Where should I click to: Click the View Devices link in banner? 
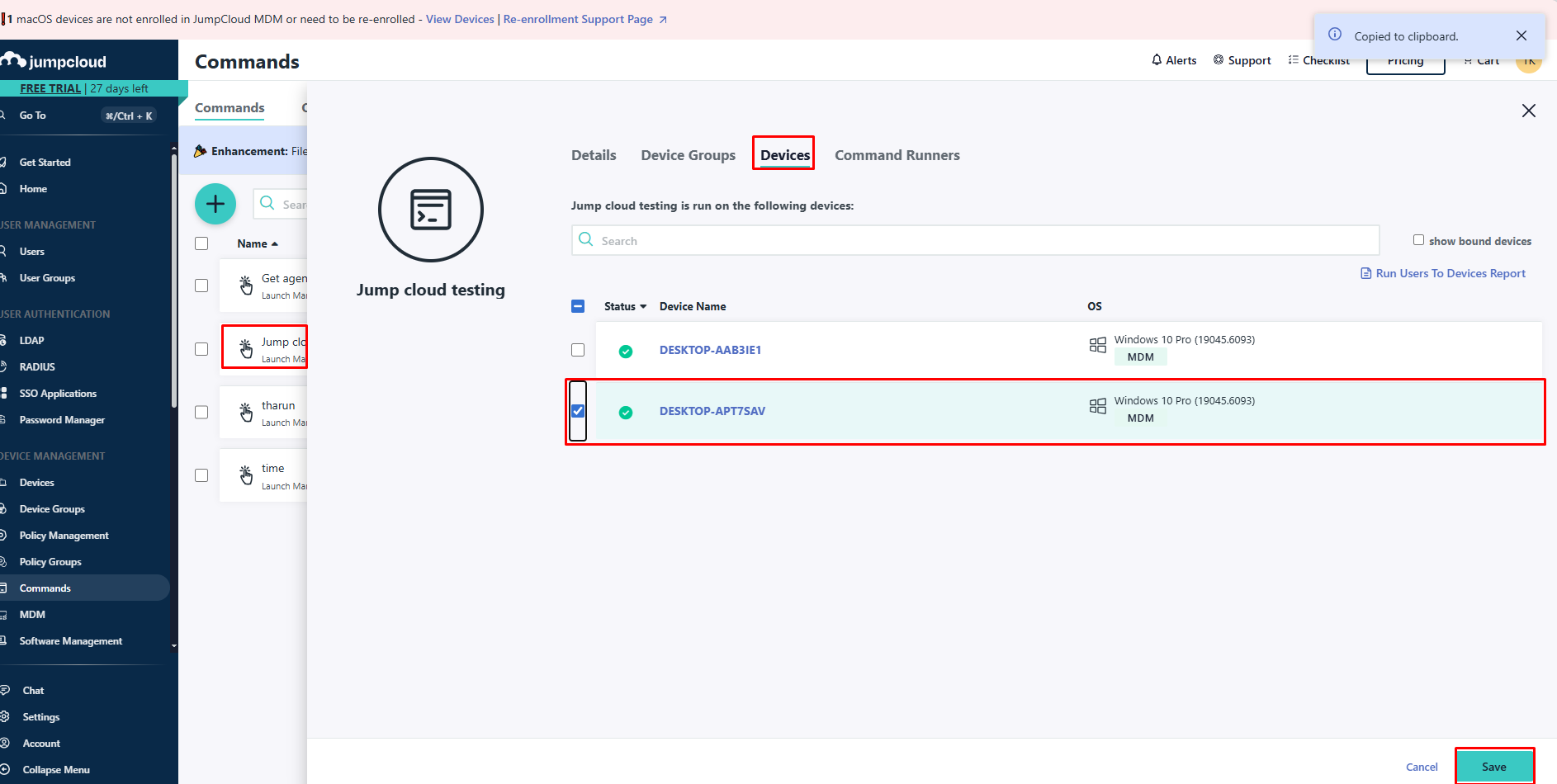click(460, 19)
